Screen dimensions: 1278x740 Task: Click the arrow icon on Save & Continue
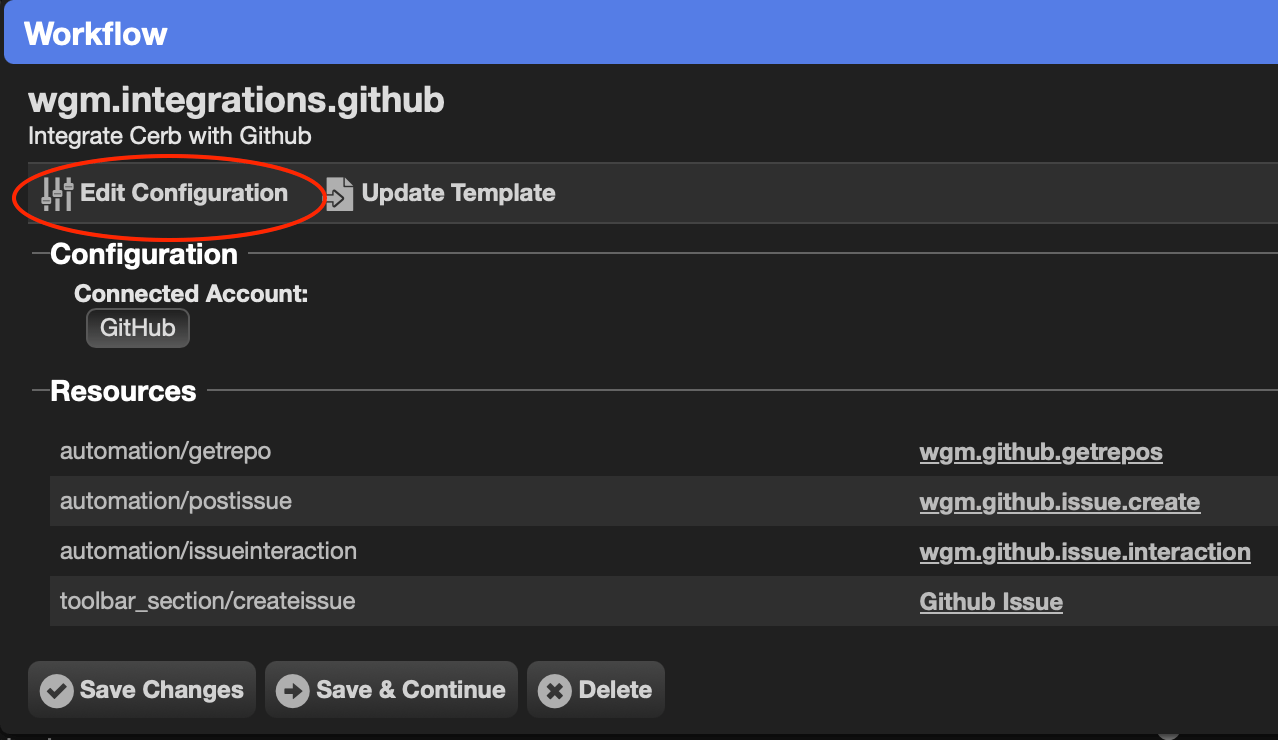pos(292,691)
